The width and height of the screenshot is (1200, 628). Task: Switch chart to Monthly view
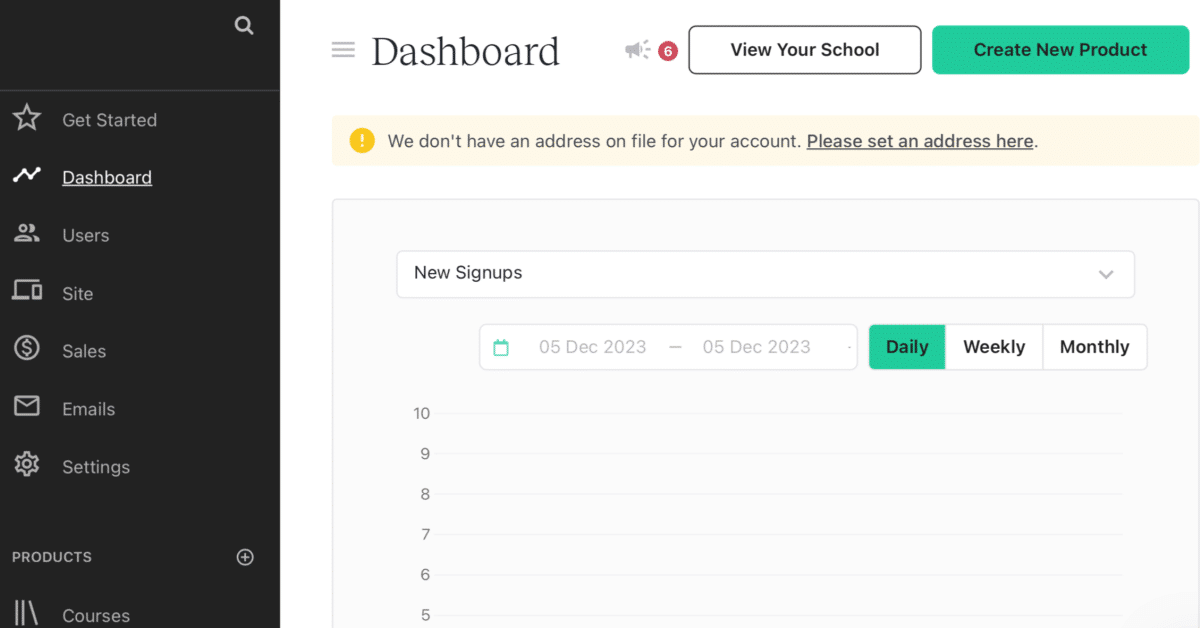(x=1095, y=347)
